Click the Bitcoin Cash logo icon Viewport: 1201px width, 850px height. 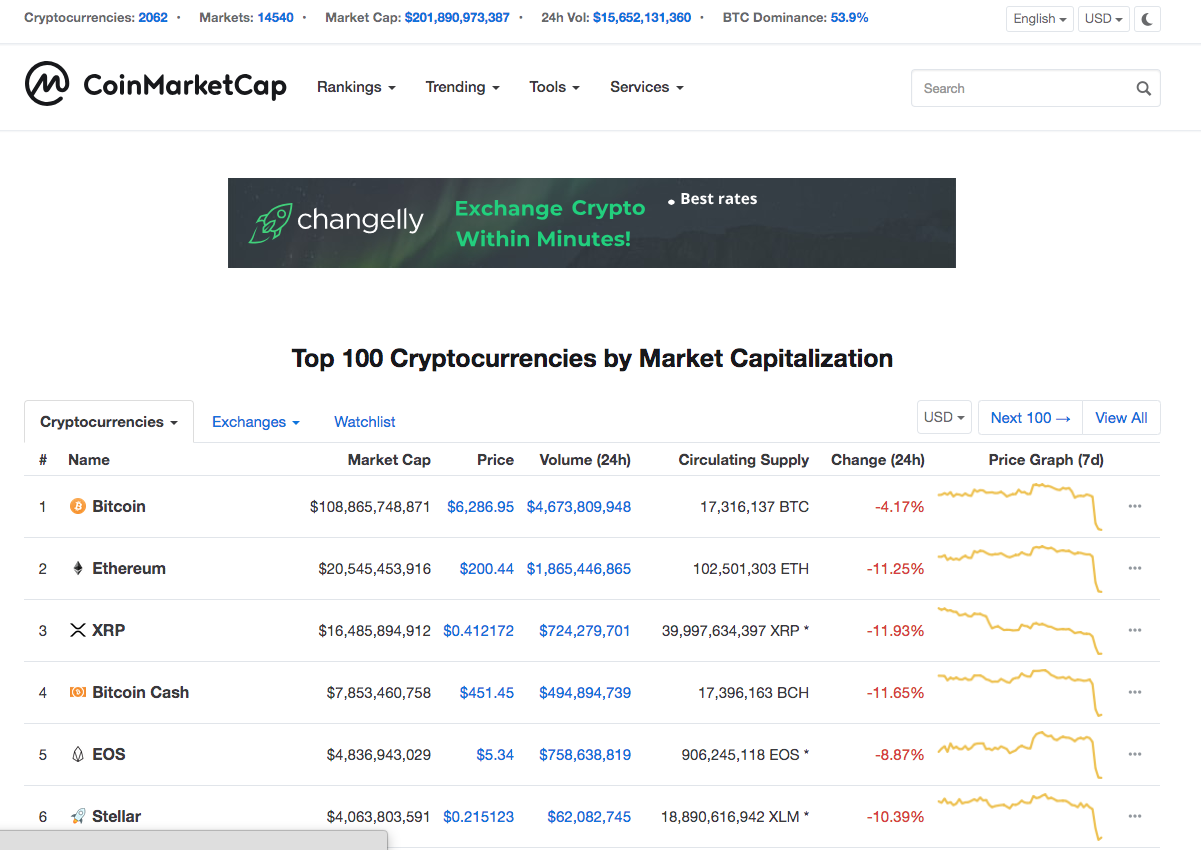[x=78, y=693]
